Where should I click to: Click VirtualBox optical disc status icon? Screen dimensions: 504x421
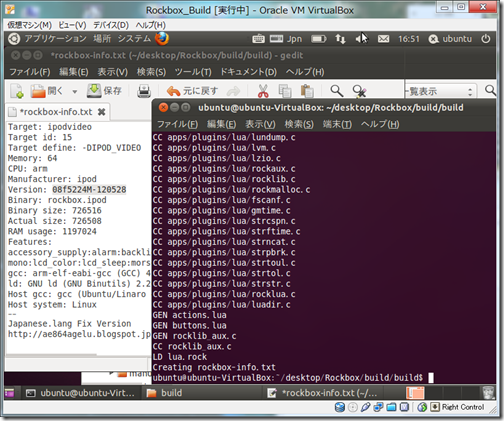point(353,407)
